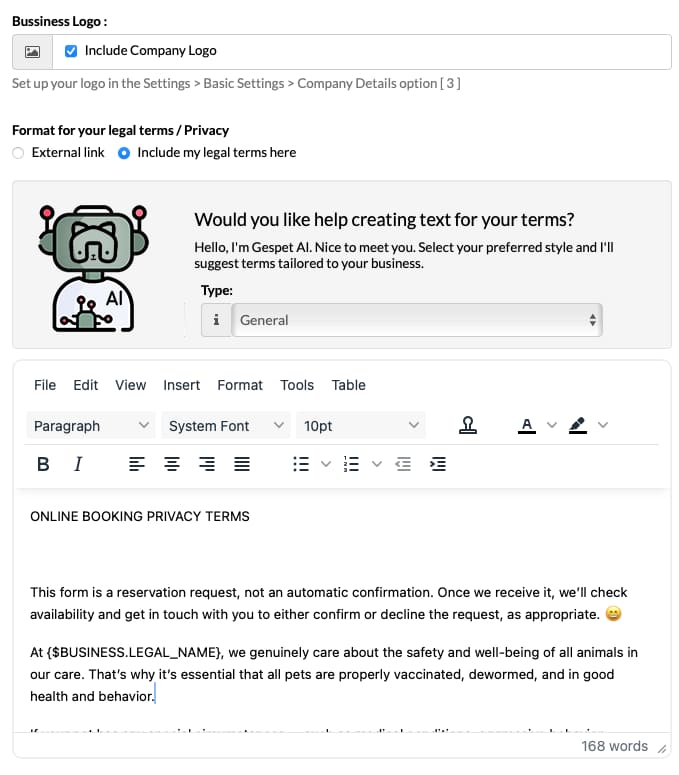Insert a bullet list

coord(301,464)
